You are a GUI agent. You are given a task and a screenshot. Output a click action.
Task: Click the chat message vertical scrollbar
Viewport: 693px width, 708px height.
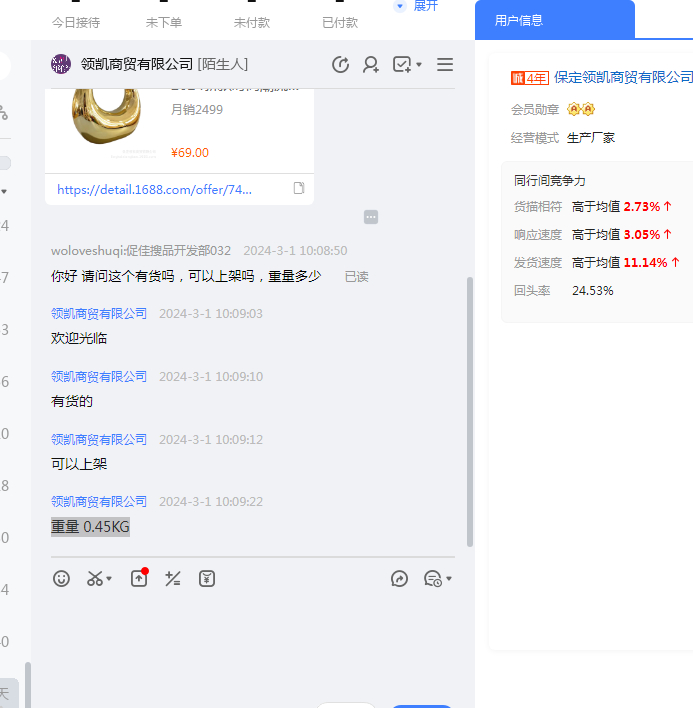[470, 410]
